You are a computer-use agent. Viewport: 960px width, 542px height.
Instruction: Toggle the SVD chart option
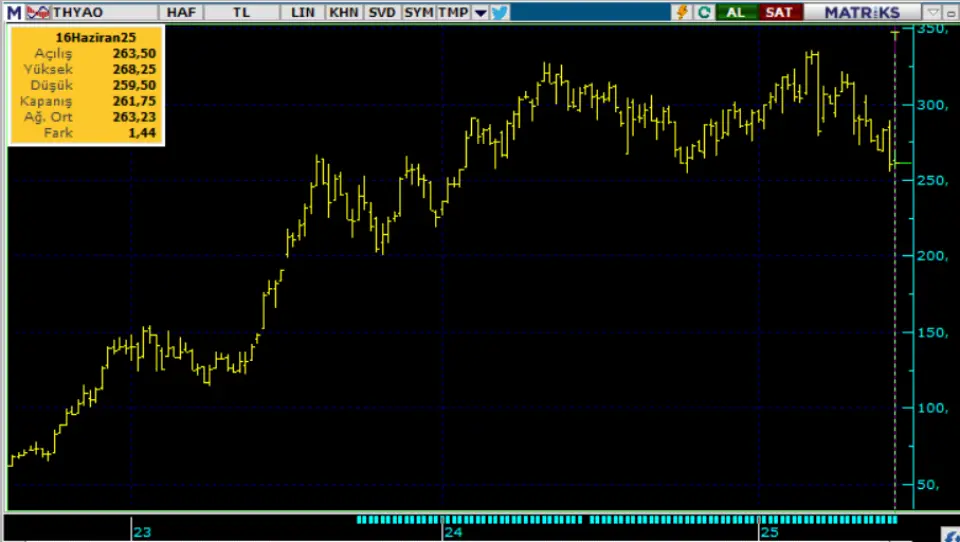click(381, 12)
